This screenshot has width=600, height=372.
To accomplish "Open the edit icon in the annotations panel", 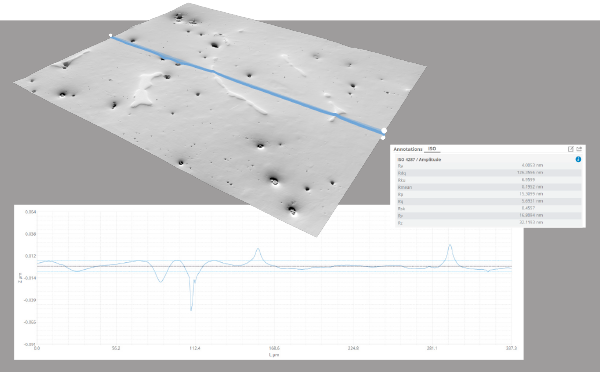I will coord(571,149).
